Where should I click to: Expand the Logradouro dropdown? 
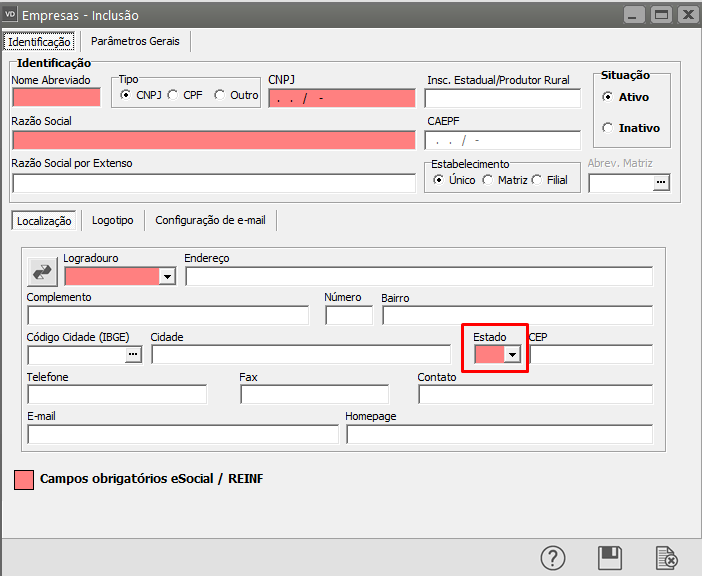167,276
